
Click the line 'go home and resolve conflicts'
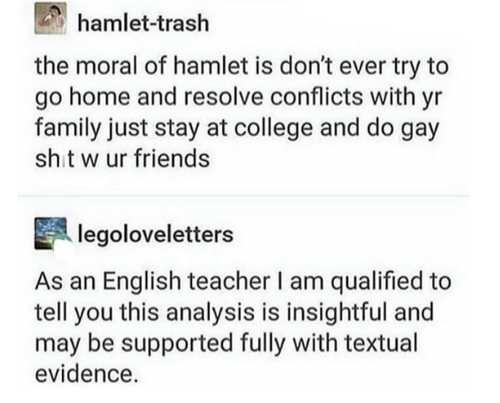[x=239, y=97]
